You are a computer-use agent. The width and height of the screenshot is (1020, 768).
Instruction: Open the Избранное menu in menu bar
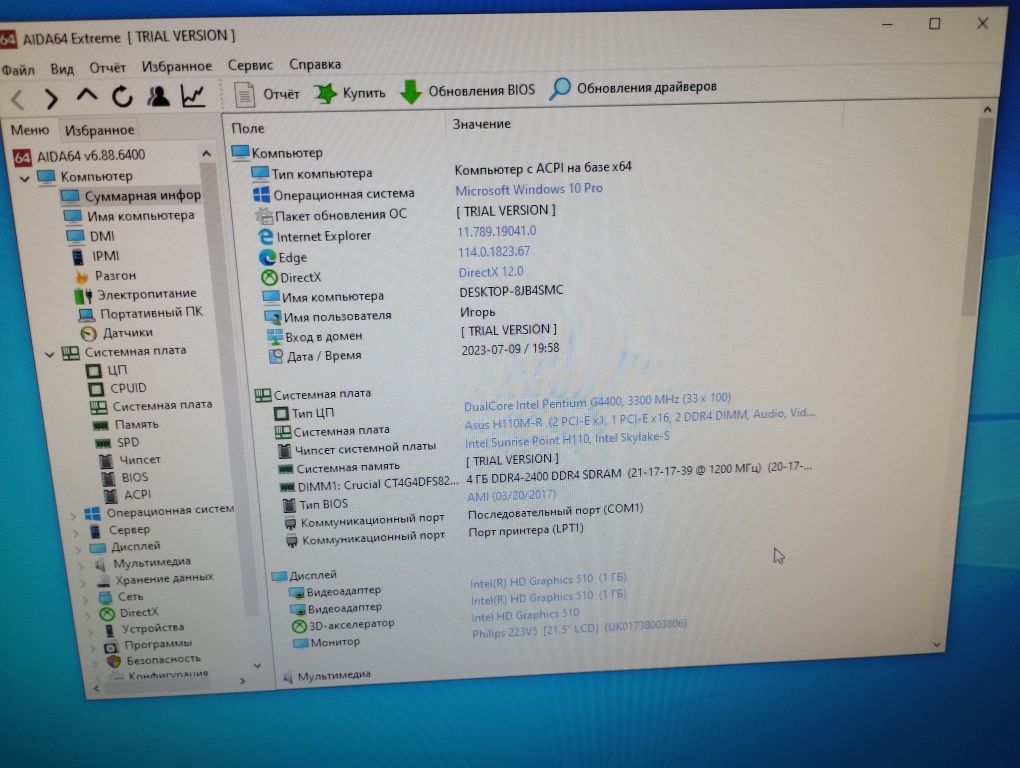click(177, 66)
